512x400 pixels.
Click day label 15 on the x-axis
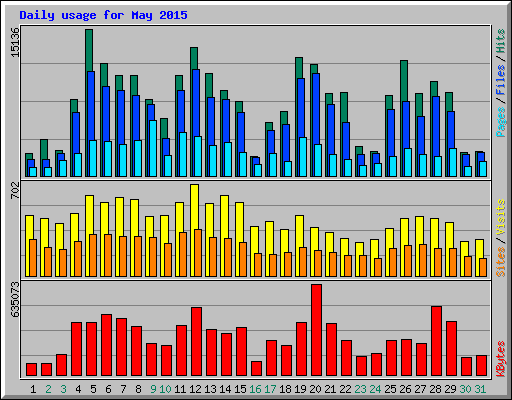(x=240, y=389)
